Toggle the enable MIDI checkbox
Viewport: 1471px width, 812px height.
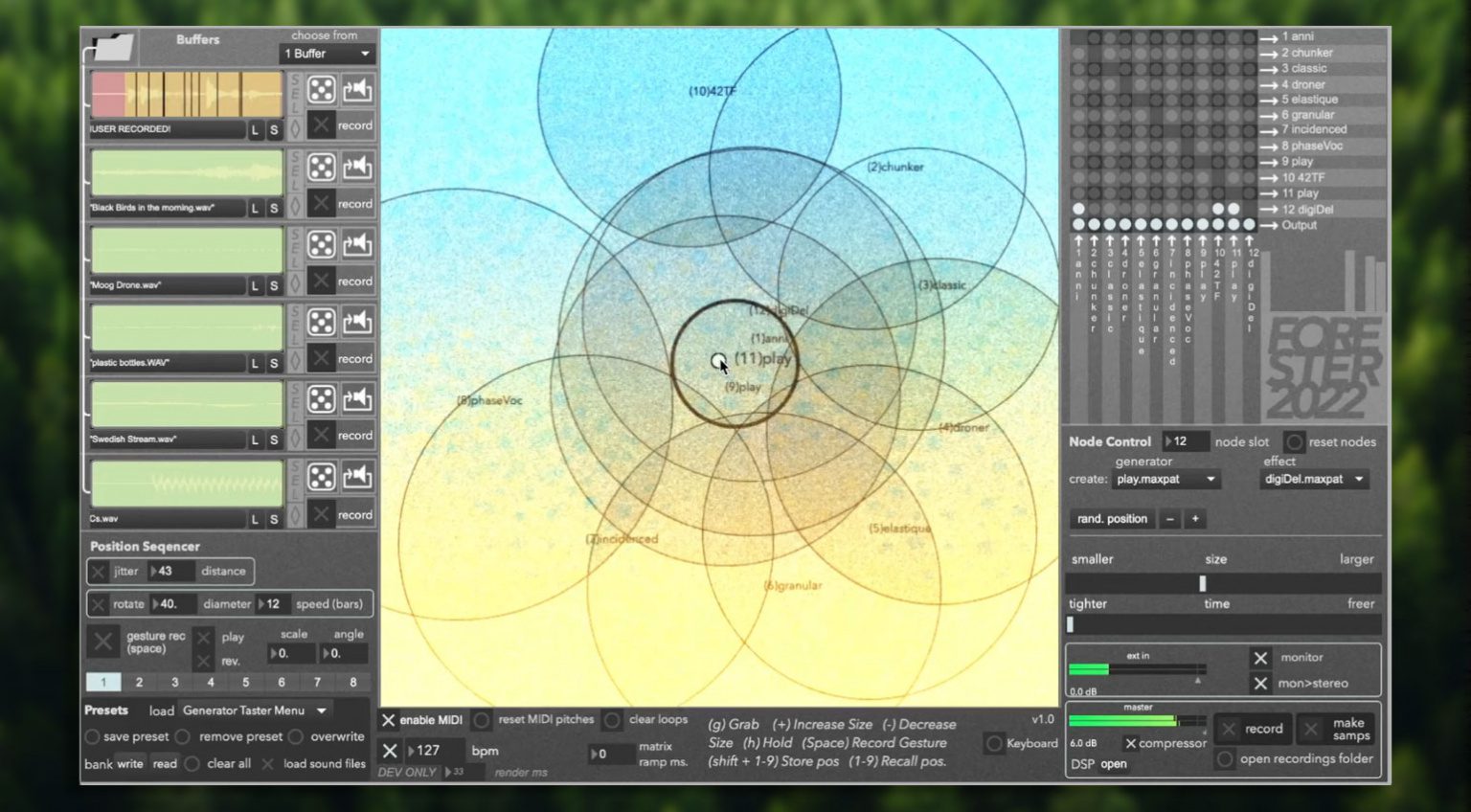click(x=389, y=720)
